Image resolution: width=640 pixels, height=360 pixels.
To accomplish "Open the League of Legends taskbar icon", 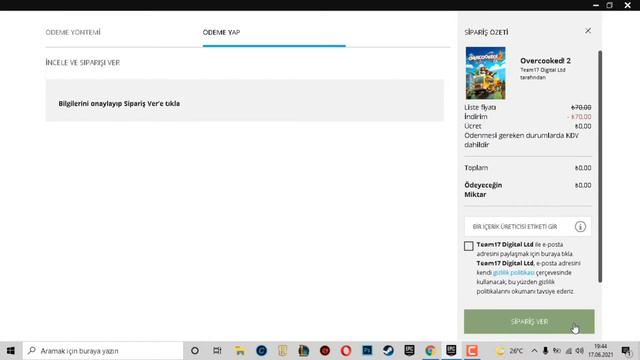I will (x=303, y=351).
